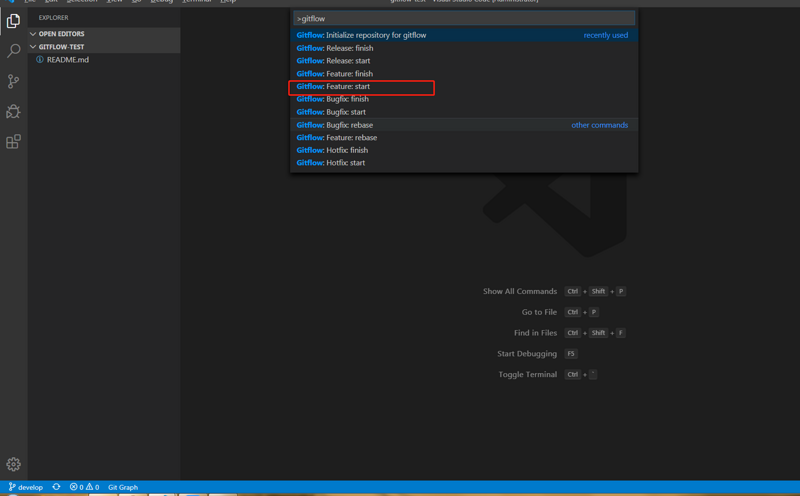Open the Extensions view icon
The height and width of the screenshot is (496, 800).
13,141
